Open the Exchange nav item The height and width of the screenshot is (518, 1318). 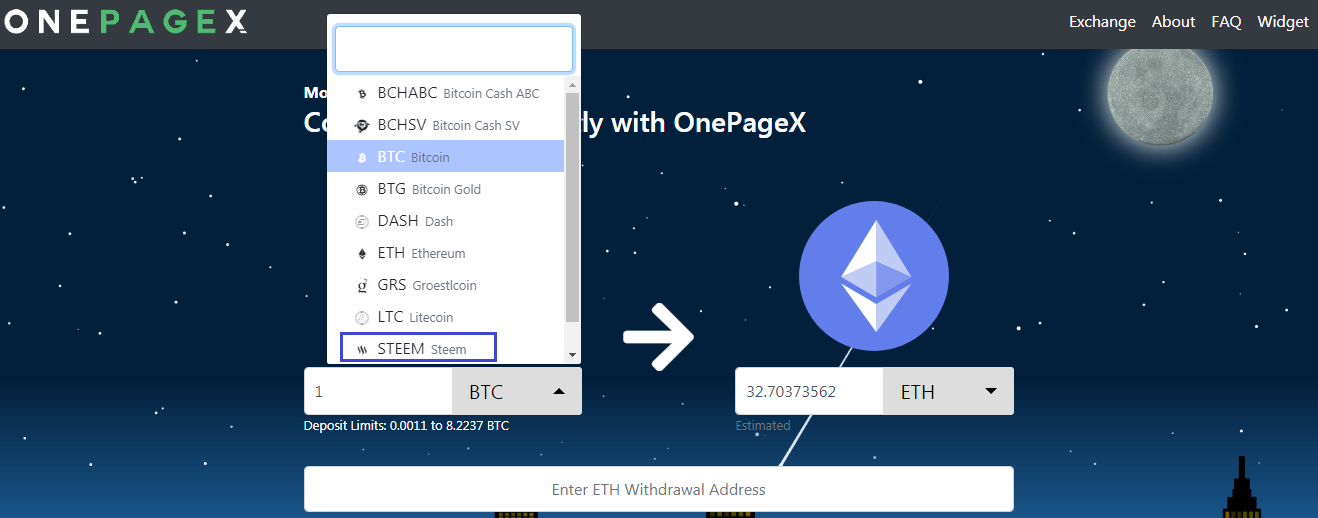1102,21
